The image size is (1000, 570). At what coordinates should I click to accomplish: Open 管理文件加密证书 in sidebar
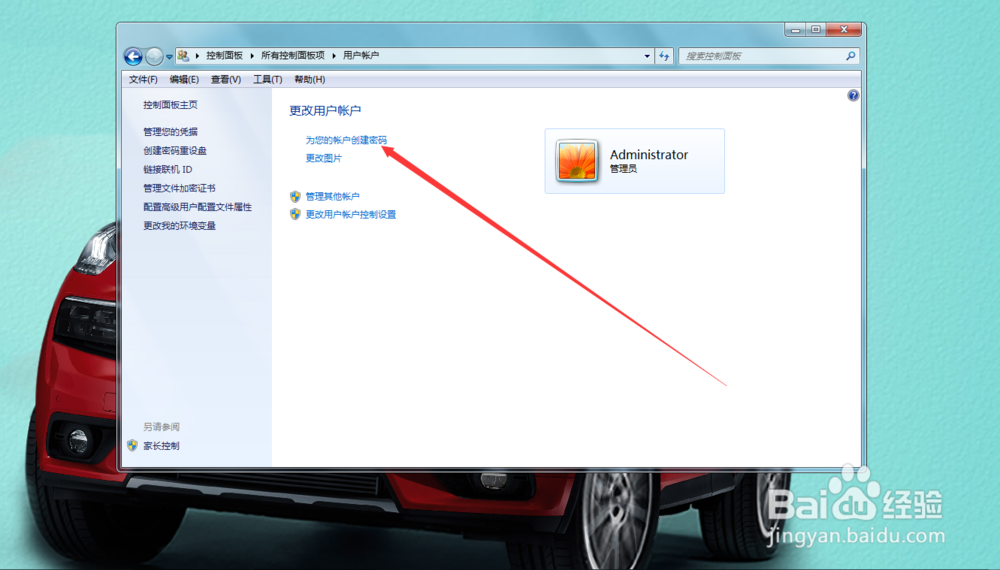[x=179, y=189]
